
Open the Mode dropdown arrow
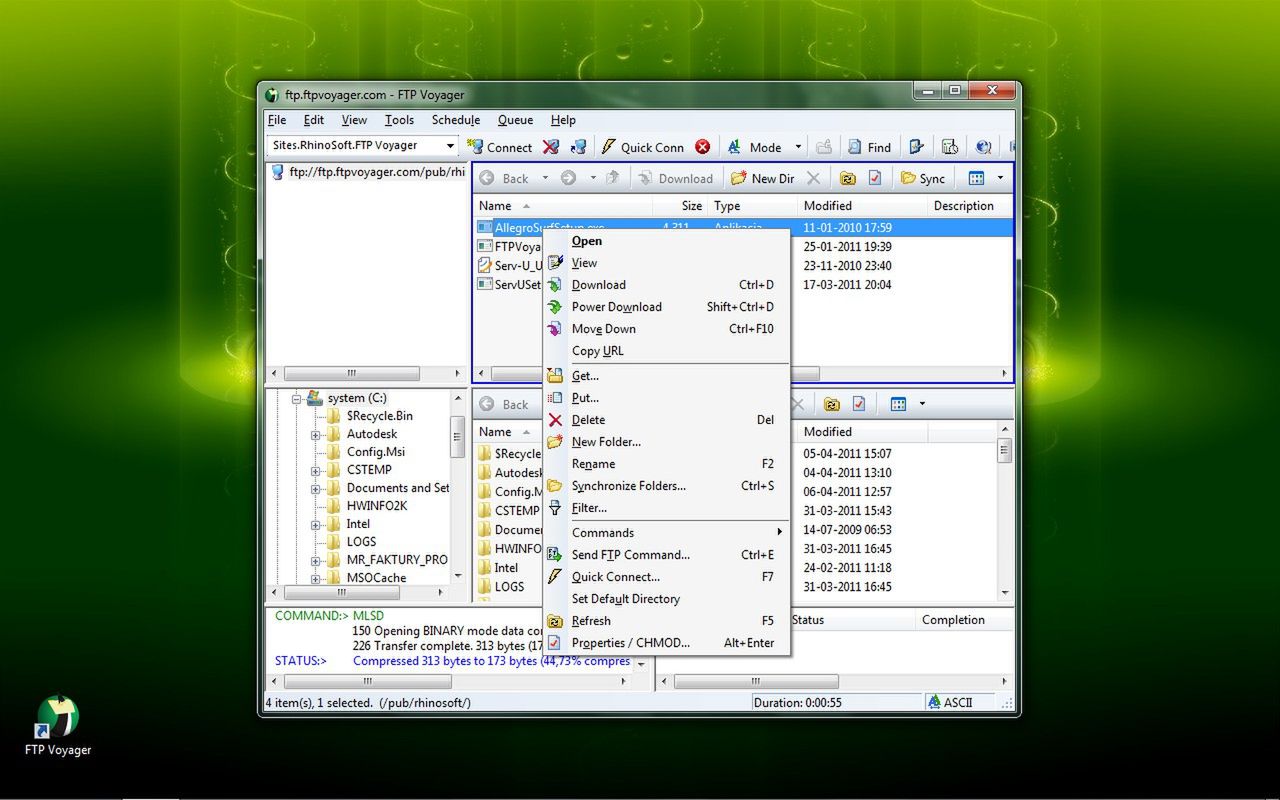798,147
